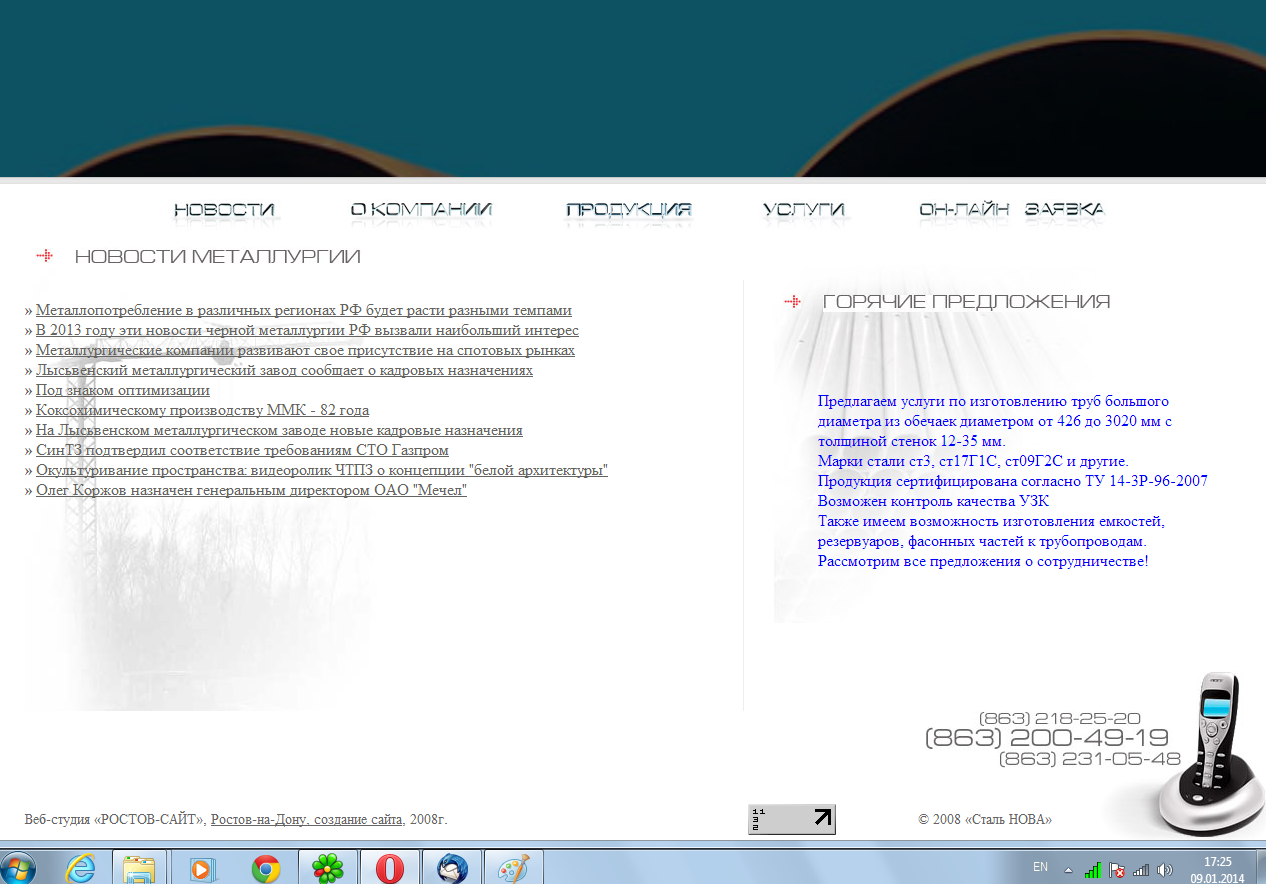Screen dimensions: 1266x884
Task: Go to the Новости menu item
Action: tap(224, 210)
